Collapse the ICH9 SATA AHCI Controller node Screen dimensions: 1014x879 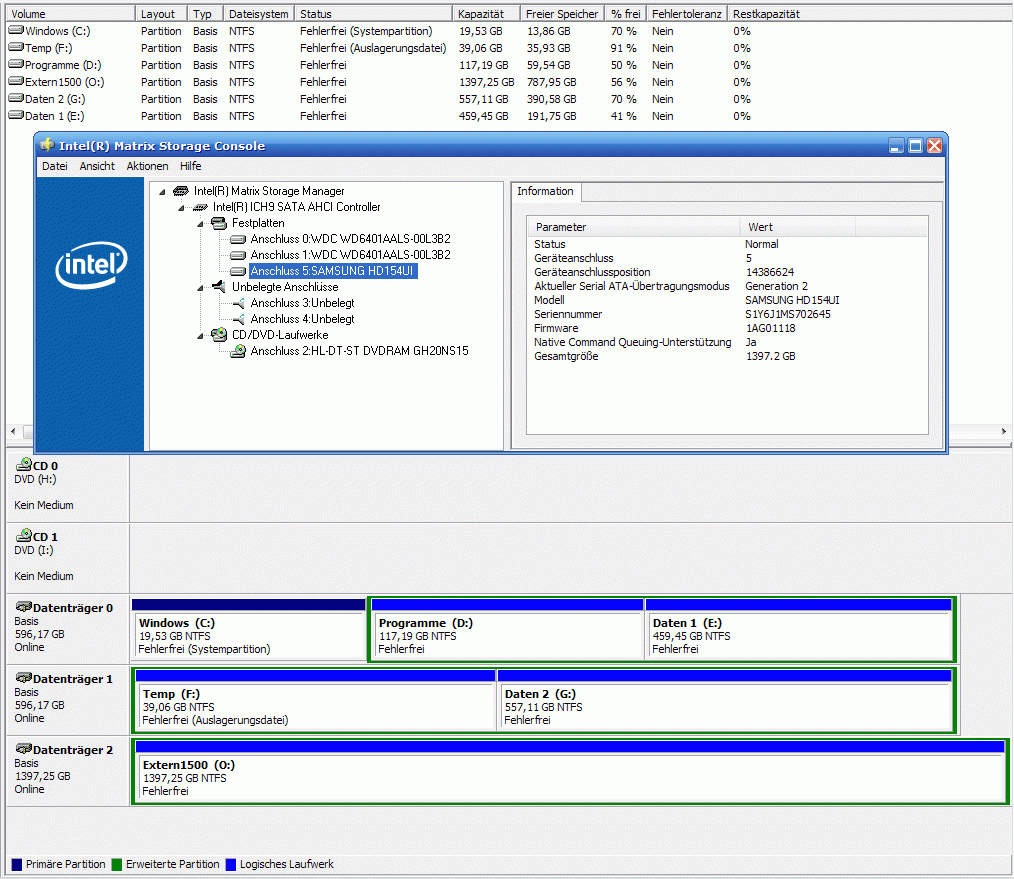point(182,208)
